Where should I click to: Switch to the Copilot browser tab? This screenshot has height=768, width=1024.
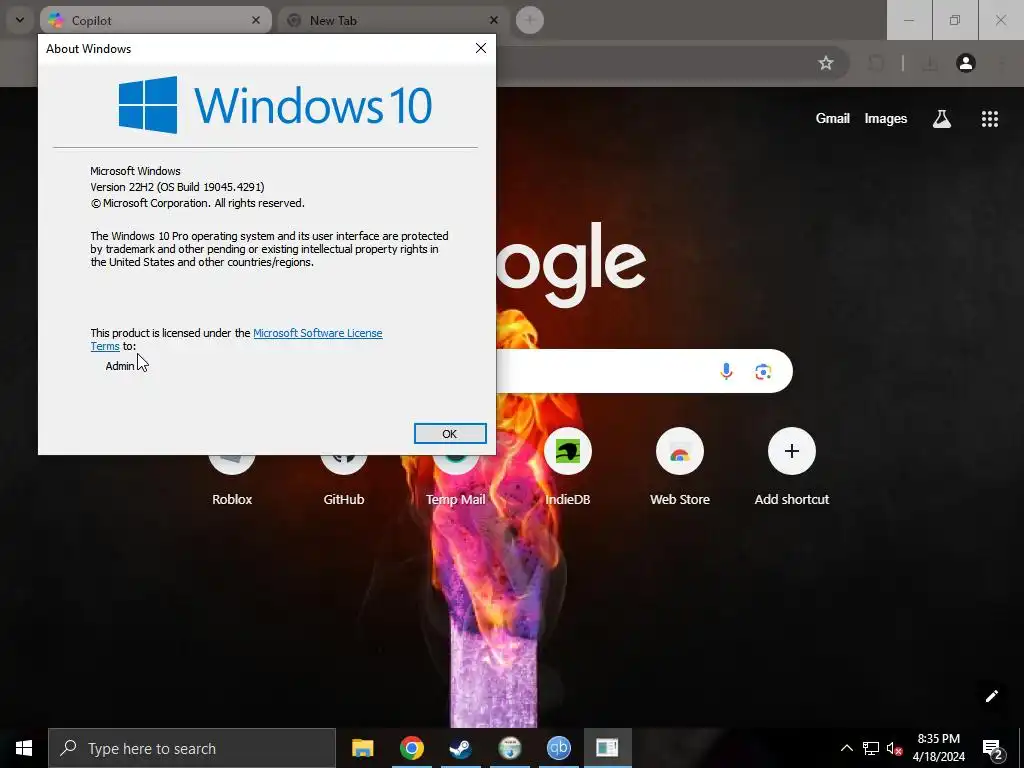(x=155, y=20)
